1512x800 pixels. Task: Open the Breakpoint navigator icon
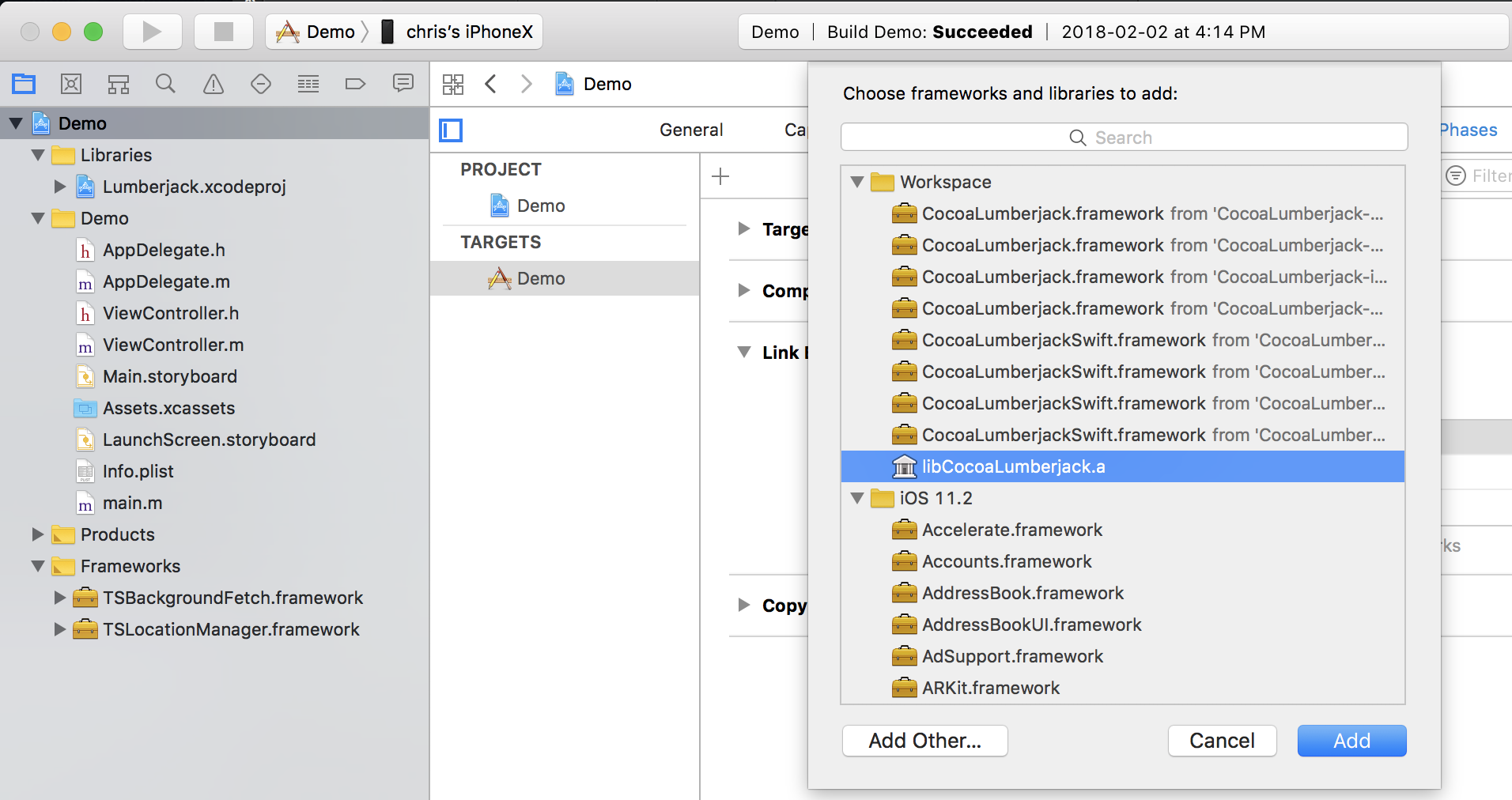click(356, 84)
